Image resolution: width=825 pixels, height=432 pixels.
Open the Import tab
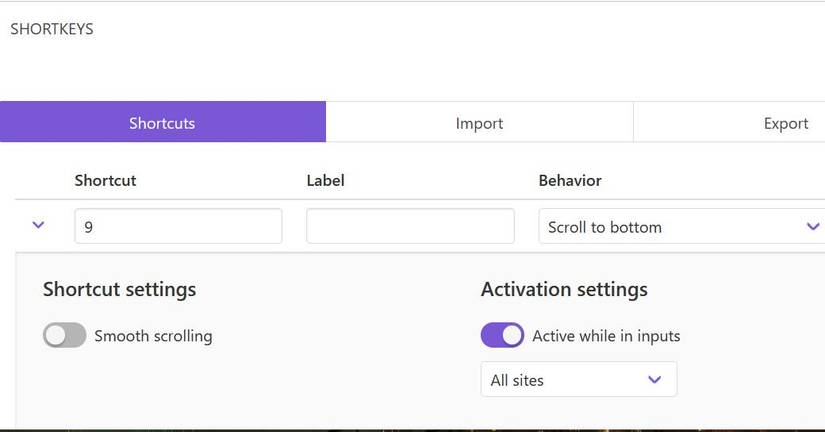pos(479,123)
